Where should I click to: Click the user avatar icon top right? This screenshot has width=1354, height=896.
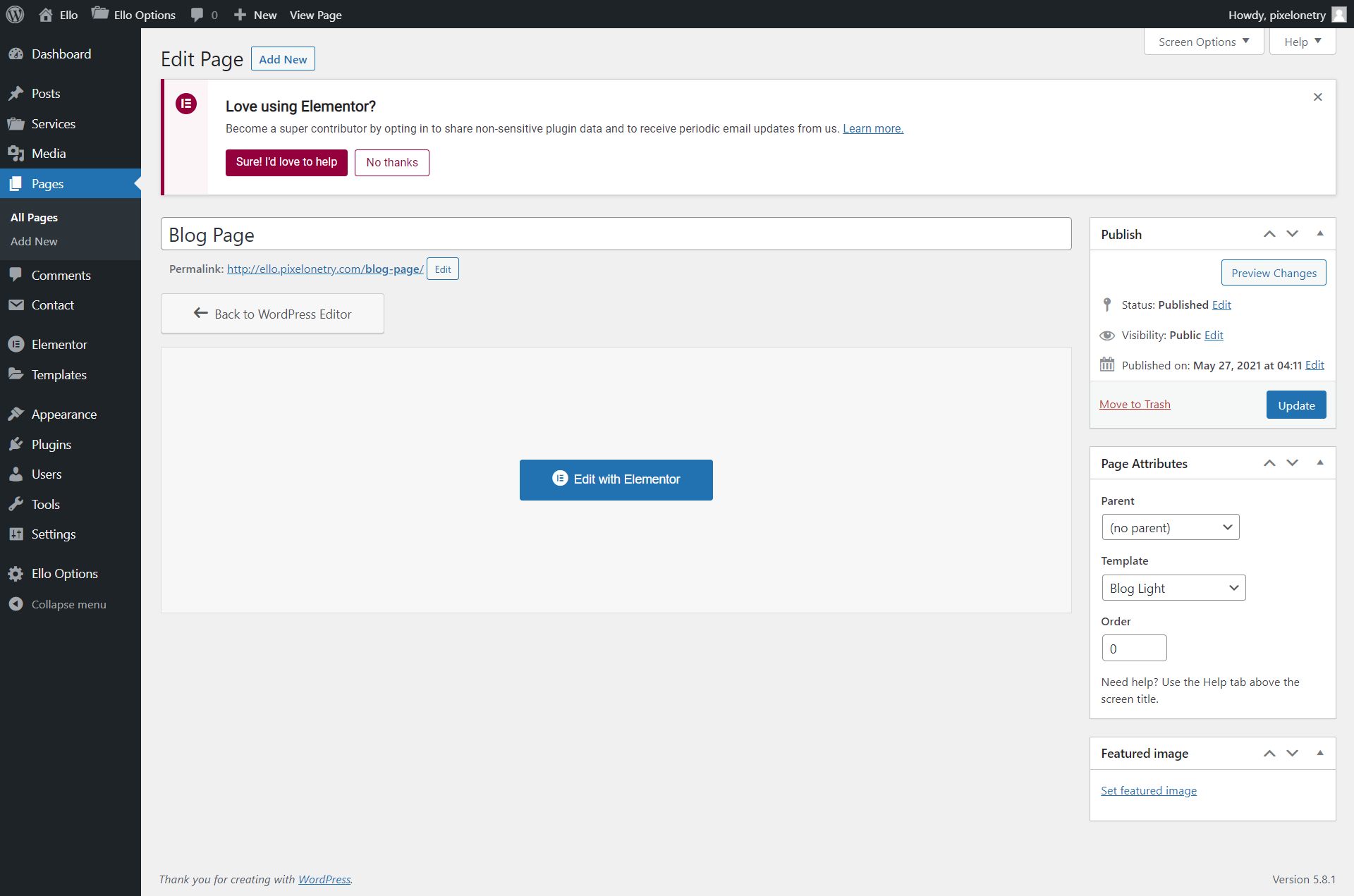point(1339,15)
